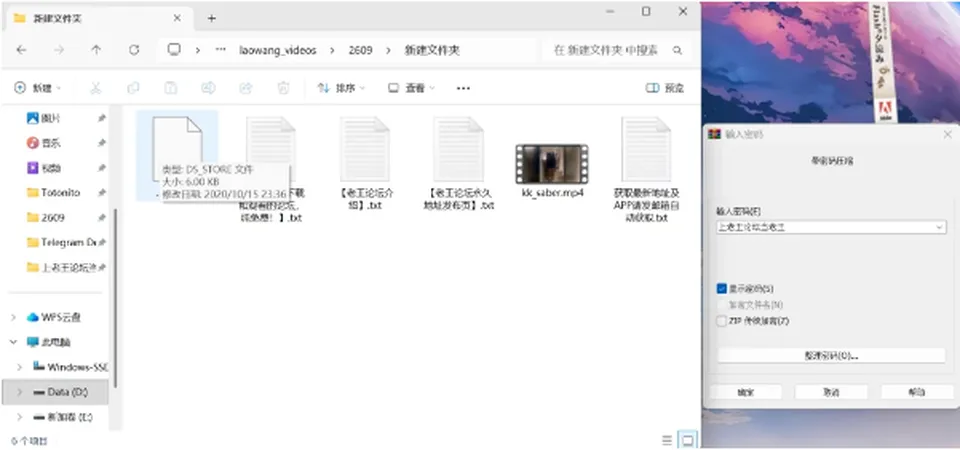Open the See more (…) toolbar menu
This screenshot has height=450, width=960.
(463, 88)
